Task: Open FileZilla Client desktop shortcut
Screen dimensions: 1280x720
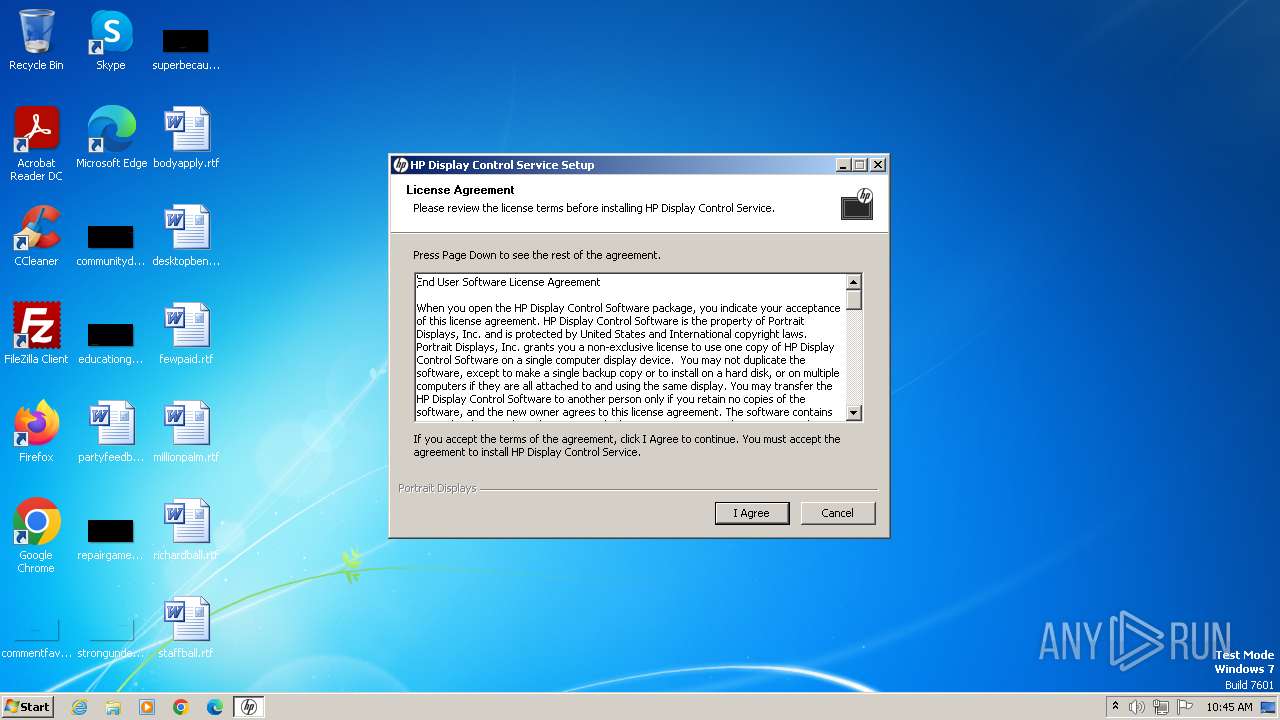Action: click(36, 334)
